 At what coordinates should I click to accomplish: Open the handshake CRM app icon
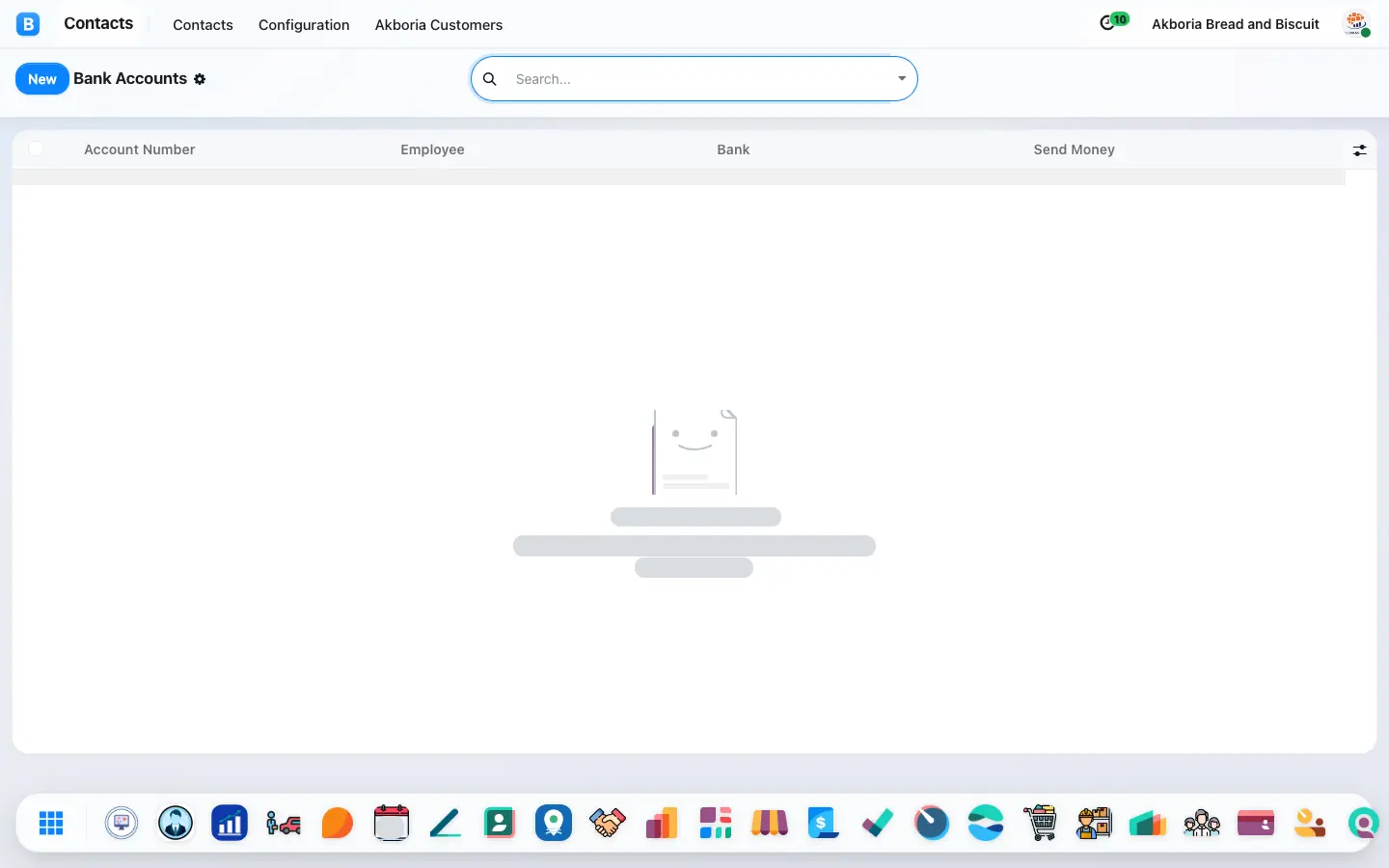click(x=608, y=823)
